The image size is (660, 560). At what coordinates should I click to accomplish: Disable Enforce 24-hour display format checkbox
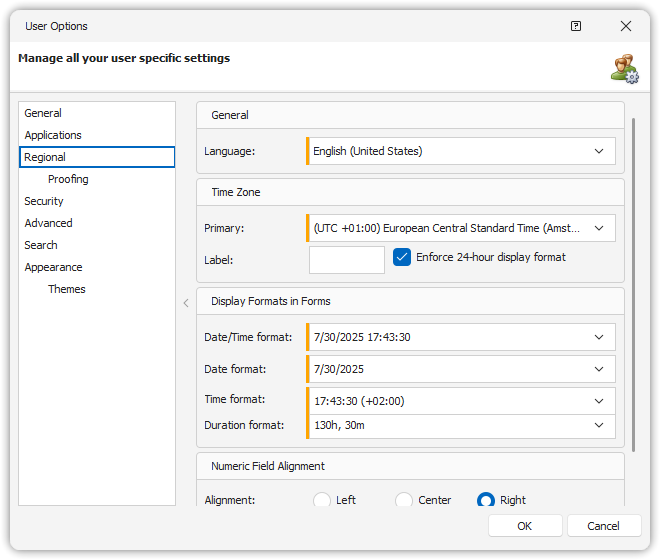[x=402, y=257]
